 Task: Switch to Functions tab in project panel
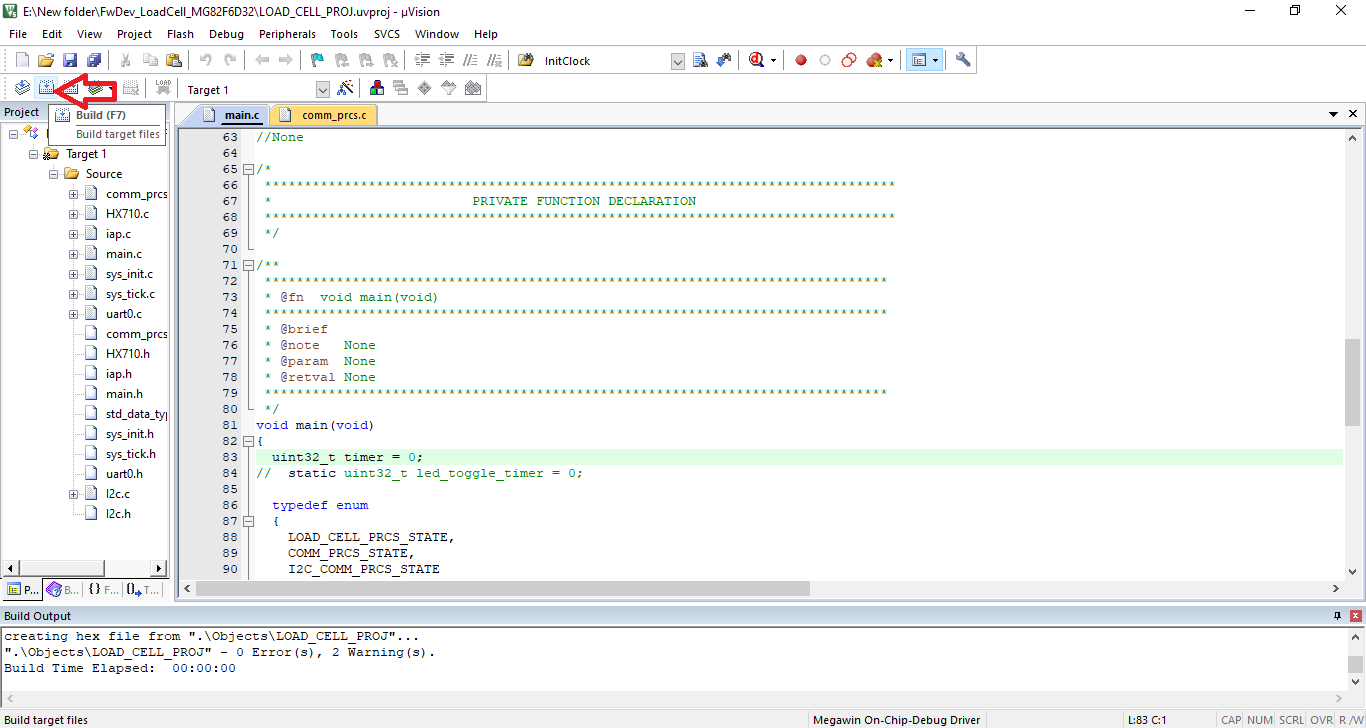(x=102, y=590)
